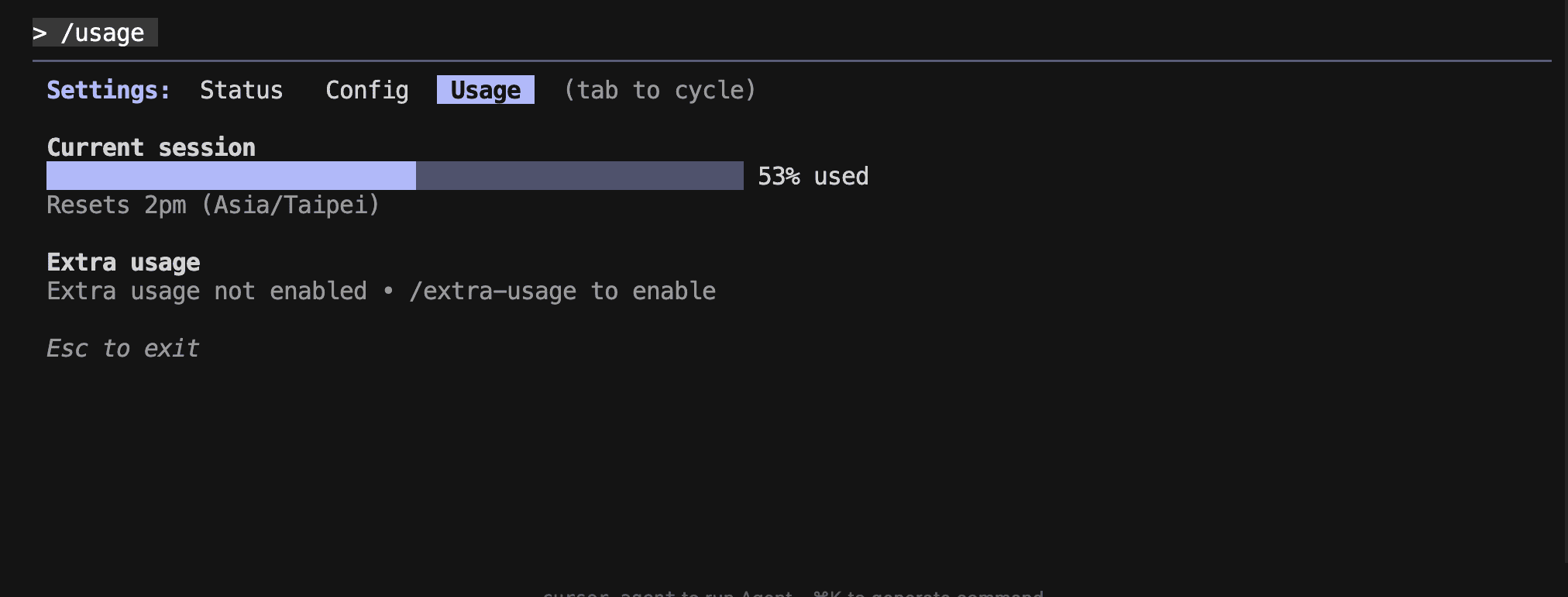Click the bold "Extra usage" heading
The image size is (1568, 597).
coord(123,263)
